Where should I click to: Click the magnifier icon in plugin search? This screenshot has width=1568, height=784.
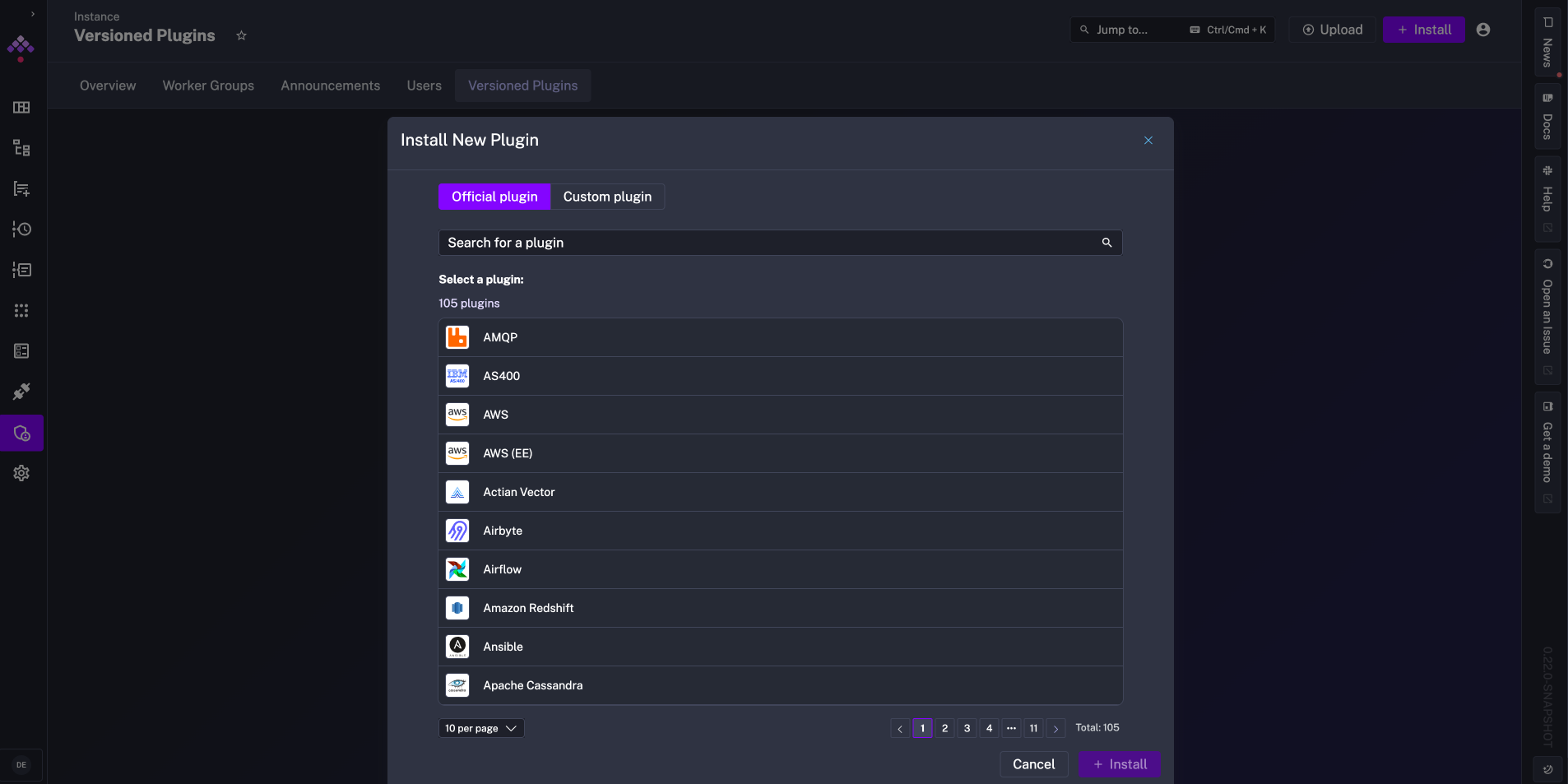(x=1105, y=243)
